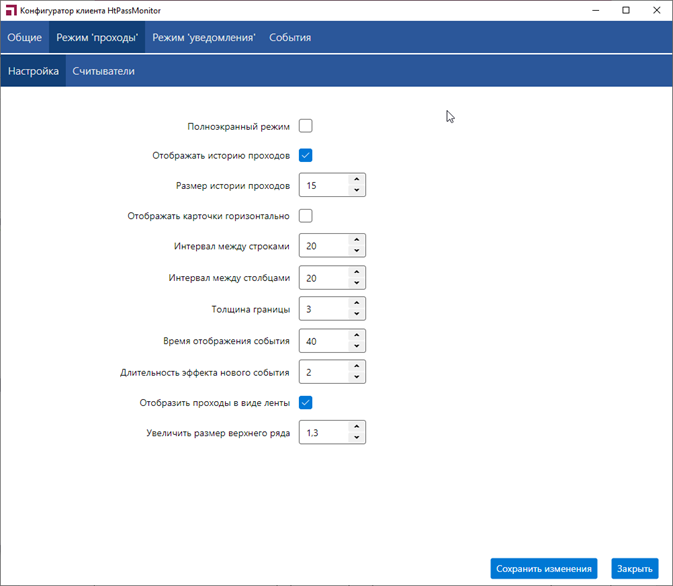
Task: Increase 'Толщина границы' using up arrow
Action: tap(356, 303)
